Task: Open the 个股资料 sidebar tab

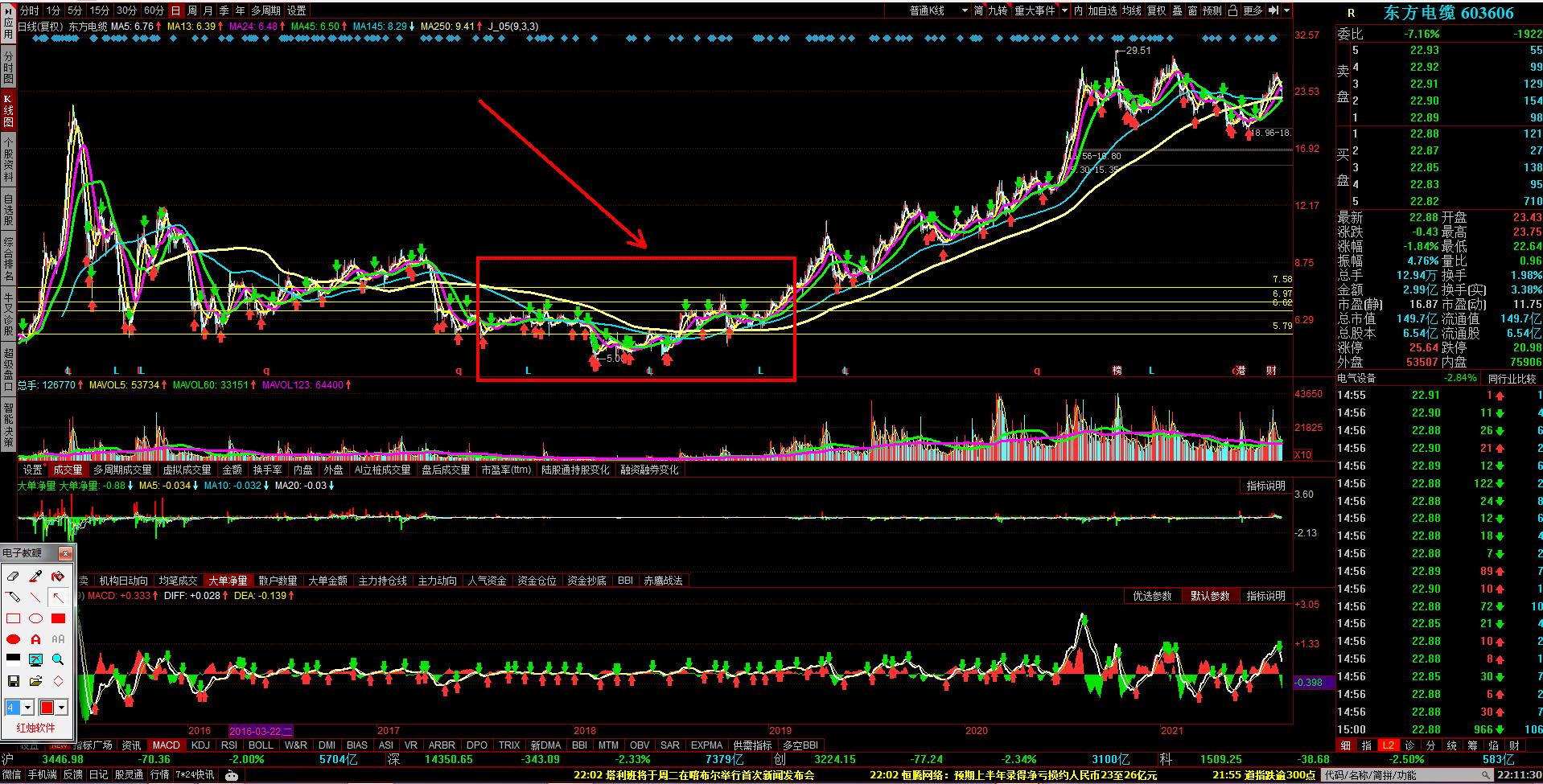Action: tap(8, 158)
